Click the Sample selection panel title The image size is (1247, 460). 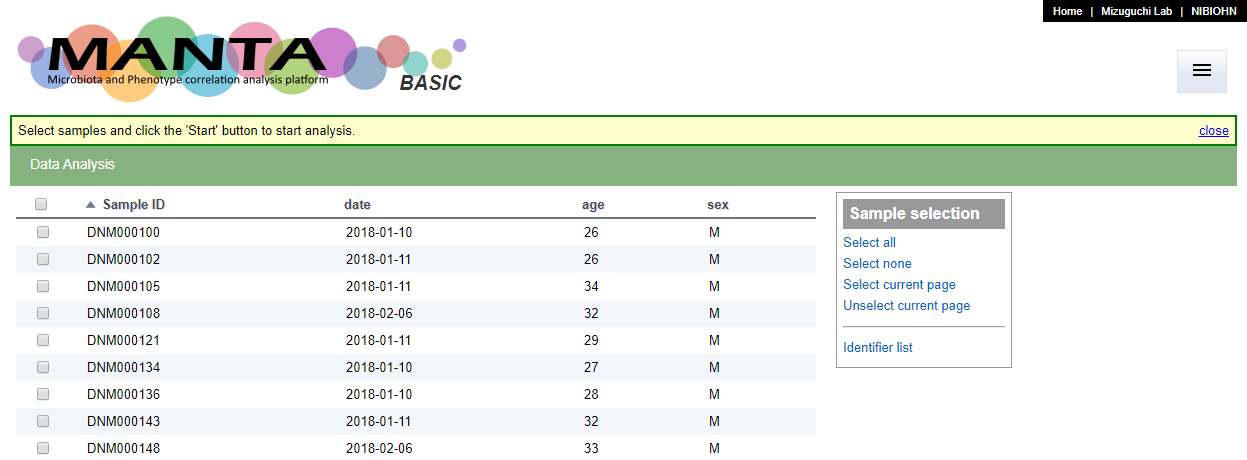click(924, 213)
